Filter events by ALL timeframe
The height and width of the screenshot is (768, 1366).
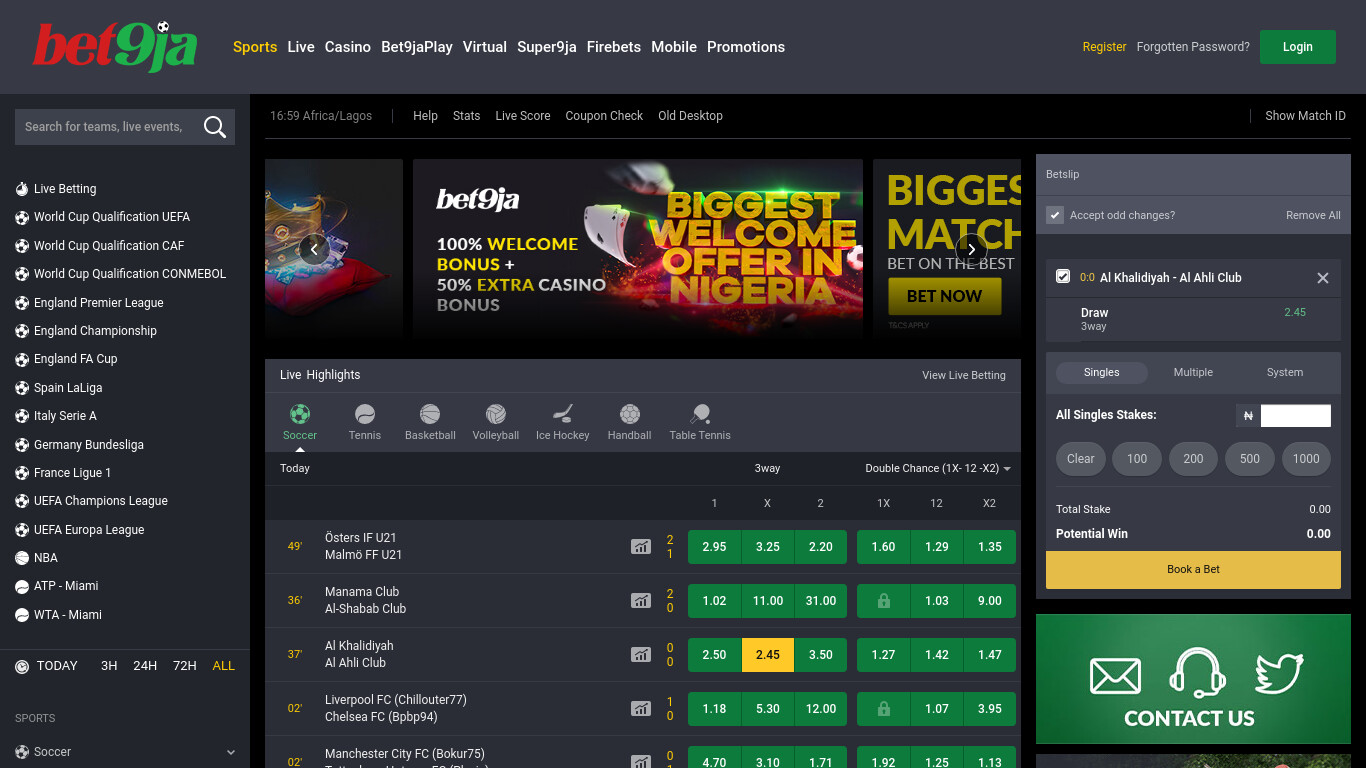224,666
